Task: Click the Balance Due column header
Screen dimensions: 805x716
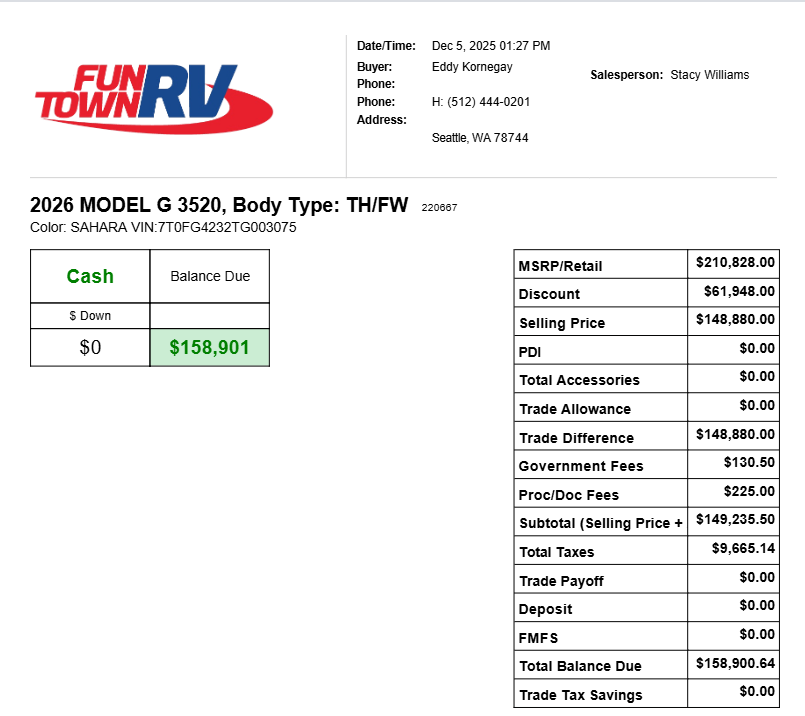Action: point(210,276)
